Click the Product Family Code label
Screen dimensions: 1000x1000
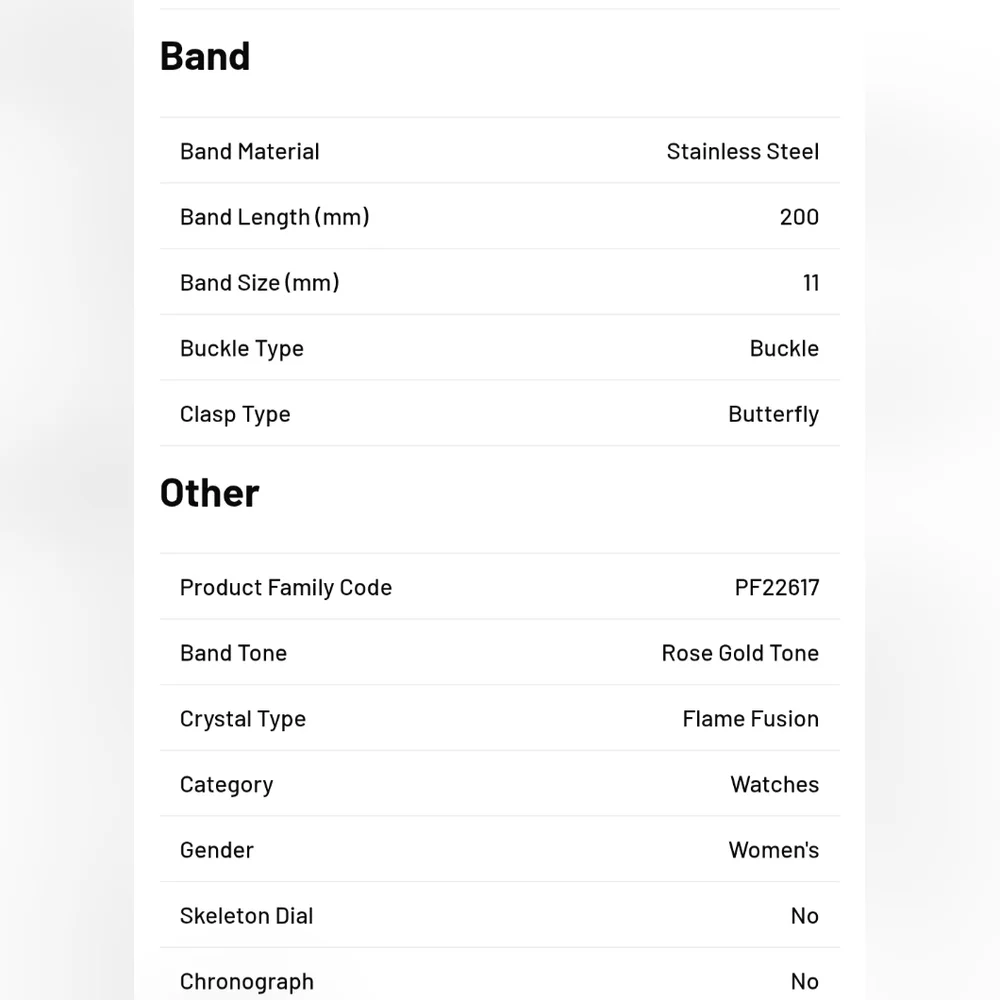[286, 588]
